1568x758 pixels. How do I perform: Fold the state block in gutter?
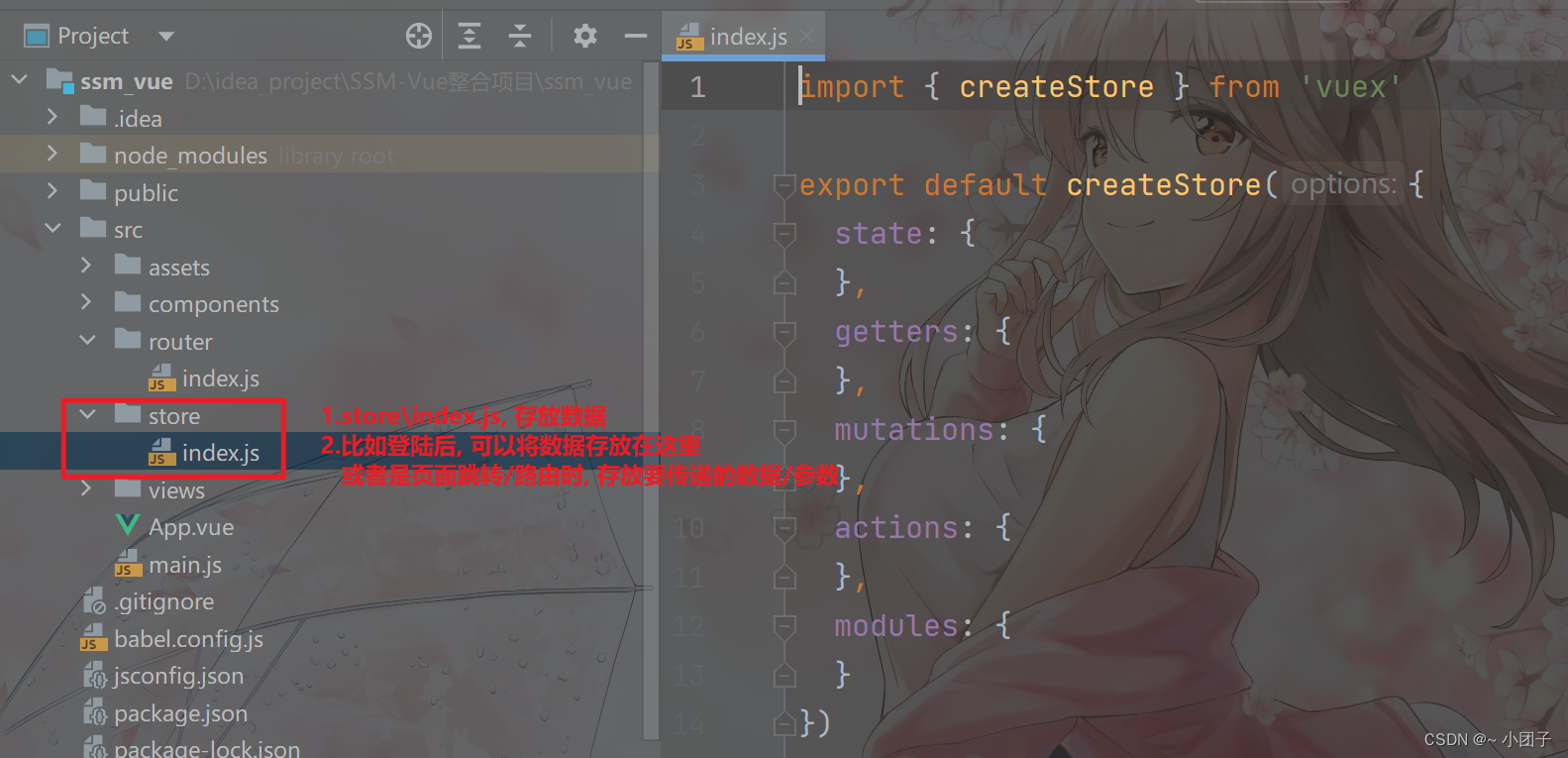[x=784, y=235]
